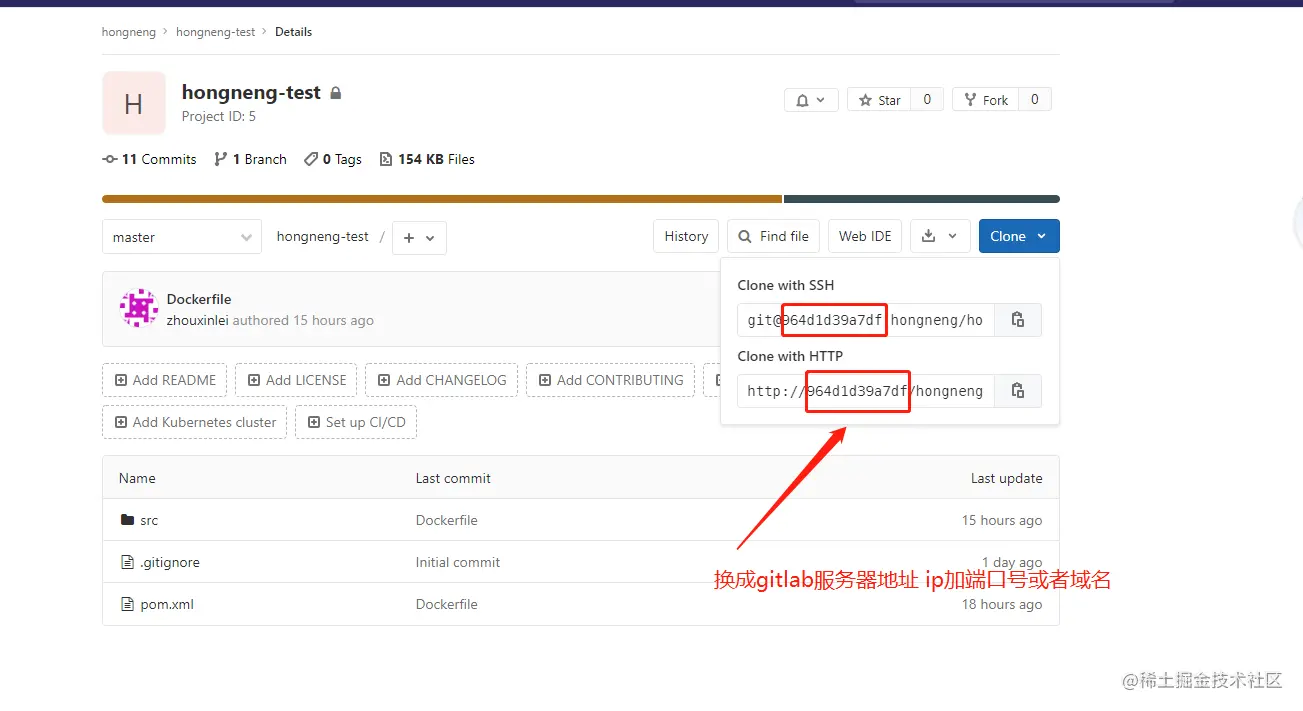The height and width of the screenshot is (711, 1303).
Task: Copy the SSH clone URL
Action: (1018, 320)
